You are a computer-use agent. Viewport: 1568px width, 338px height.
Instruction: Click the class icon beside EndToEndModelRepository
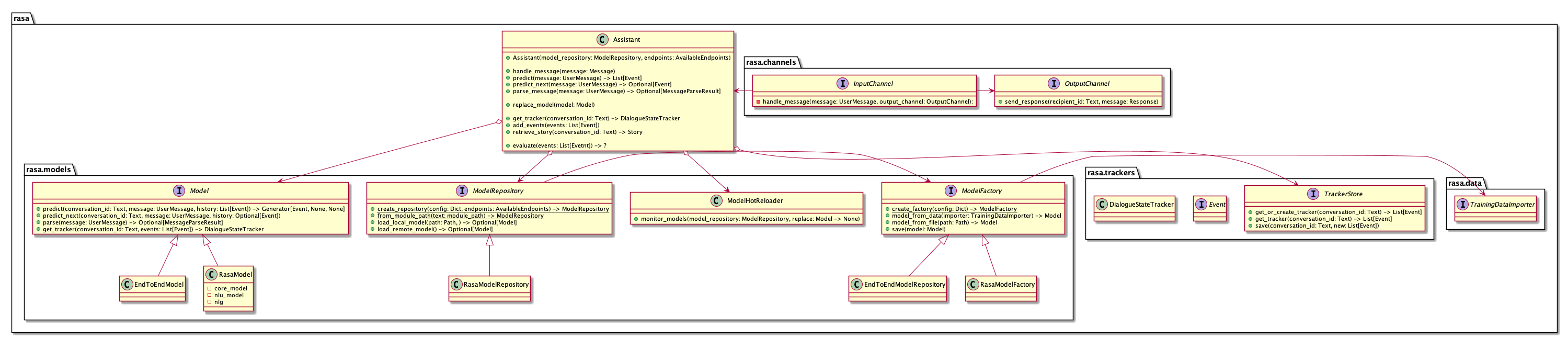[856, 285]
